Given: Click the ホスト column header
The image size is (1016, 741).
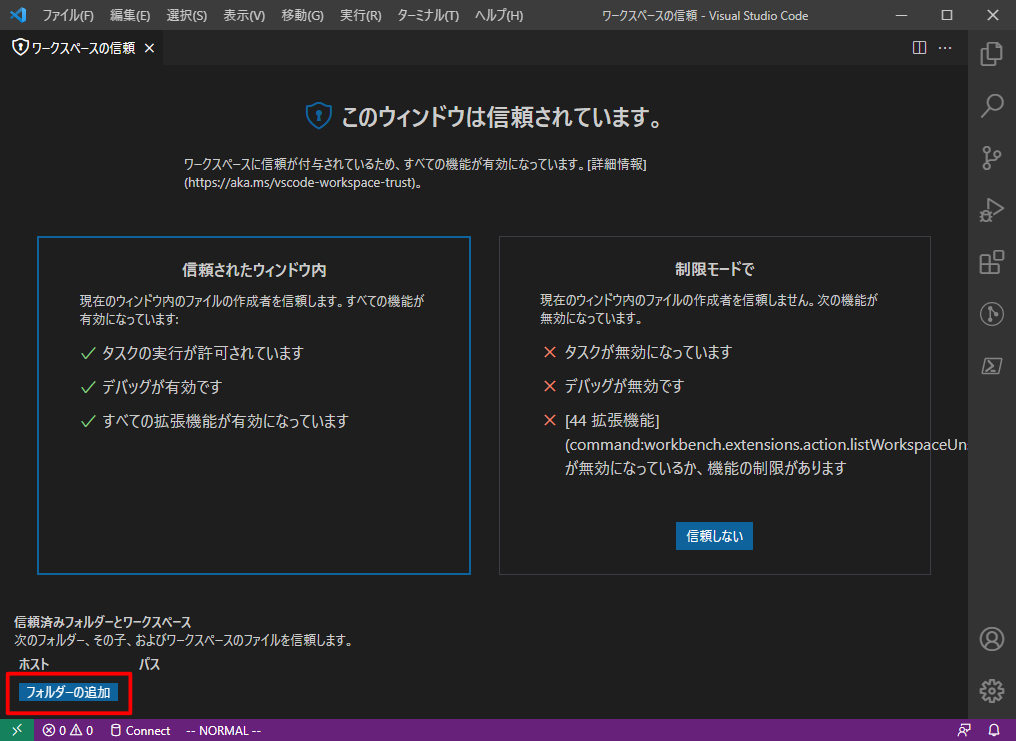Looking at the screenshot, I should coord(34,665).
